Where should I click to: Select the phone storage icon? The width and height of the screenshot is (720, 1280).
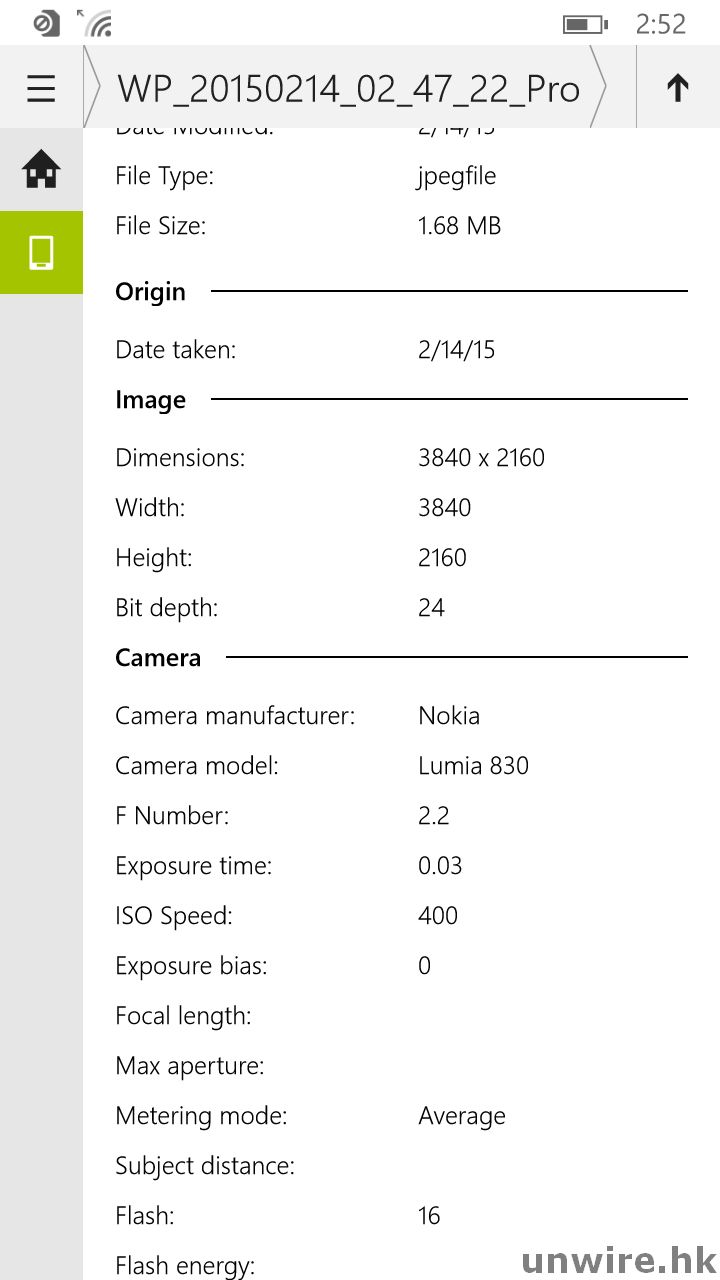point(41,253)
